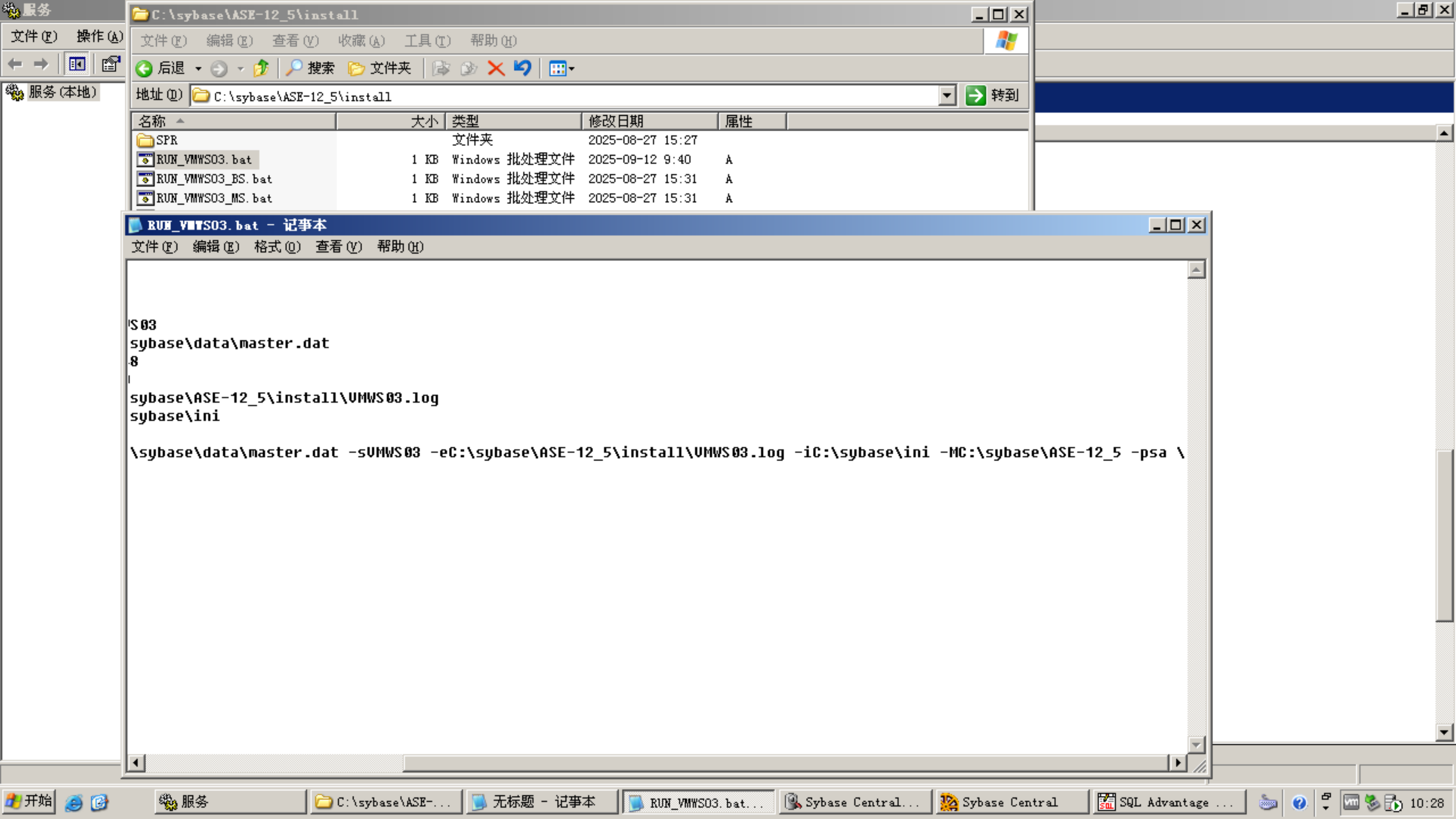Sort by Name (名称) column header
This screenshot has height=819, width=1456.
(234, 121)
